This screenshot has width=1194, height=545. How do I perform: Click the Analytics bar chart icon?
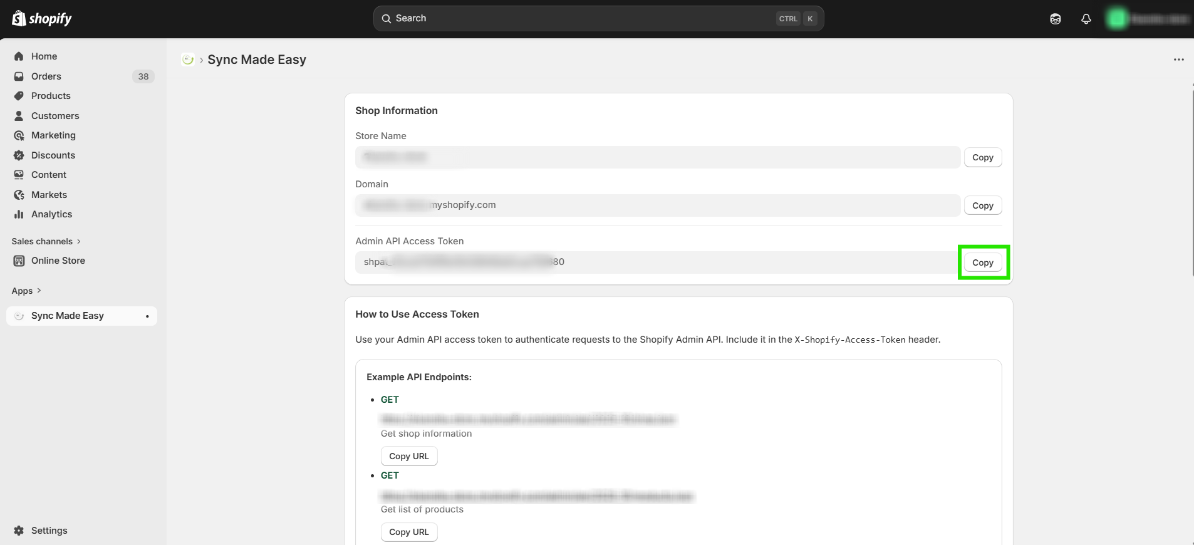pyautogui.click(x=19, y=214)
